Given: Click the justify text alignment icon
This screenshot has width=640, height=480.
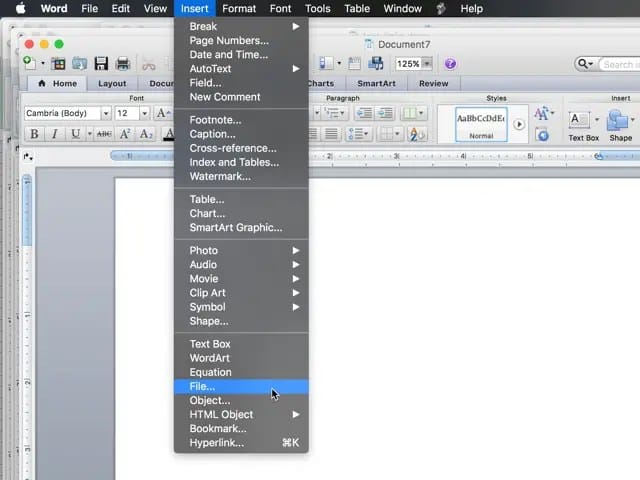Looking at the screenshot, I should (331, 133).
